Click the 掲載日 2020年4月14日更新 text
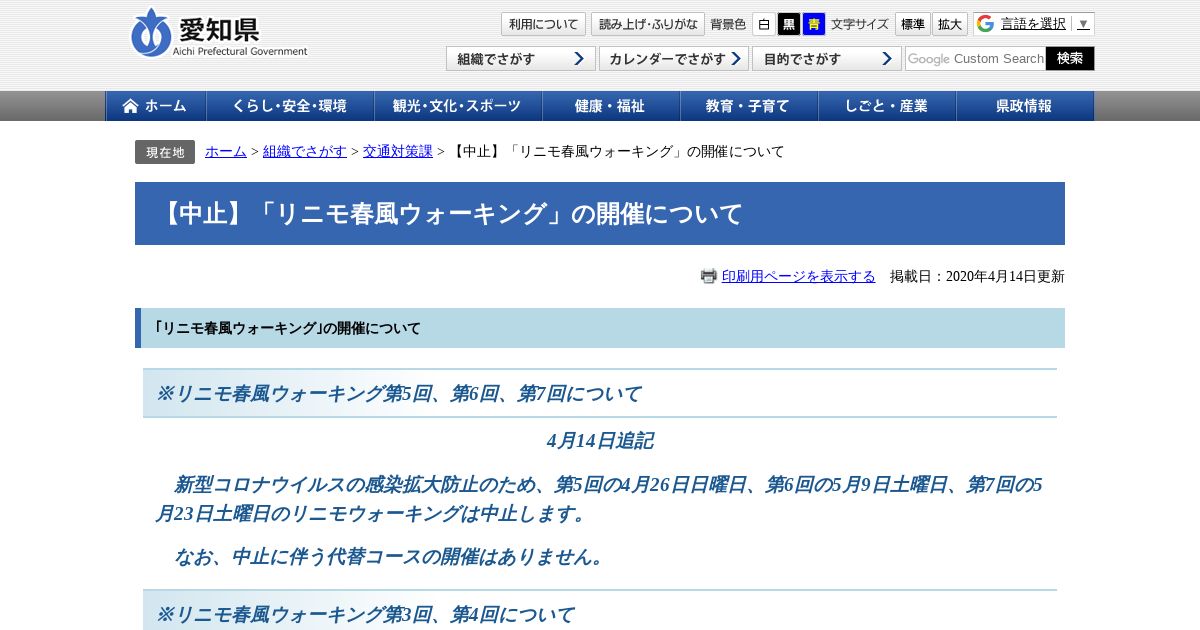The image size is (1200, 630). (x=977, y=276)
